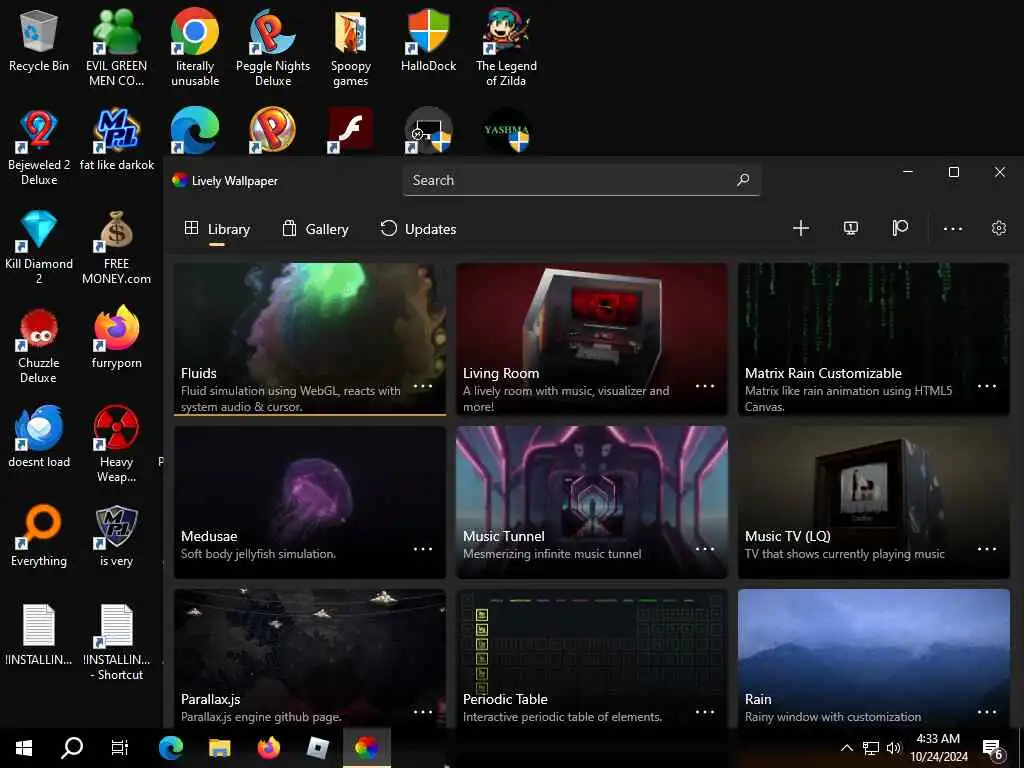Image resolution: width=1024 pixels, height=768 pixels.
Task: Select the Everything search shortcut
Action: (39, 536)
